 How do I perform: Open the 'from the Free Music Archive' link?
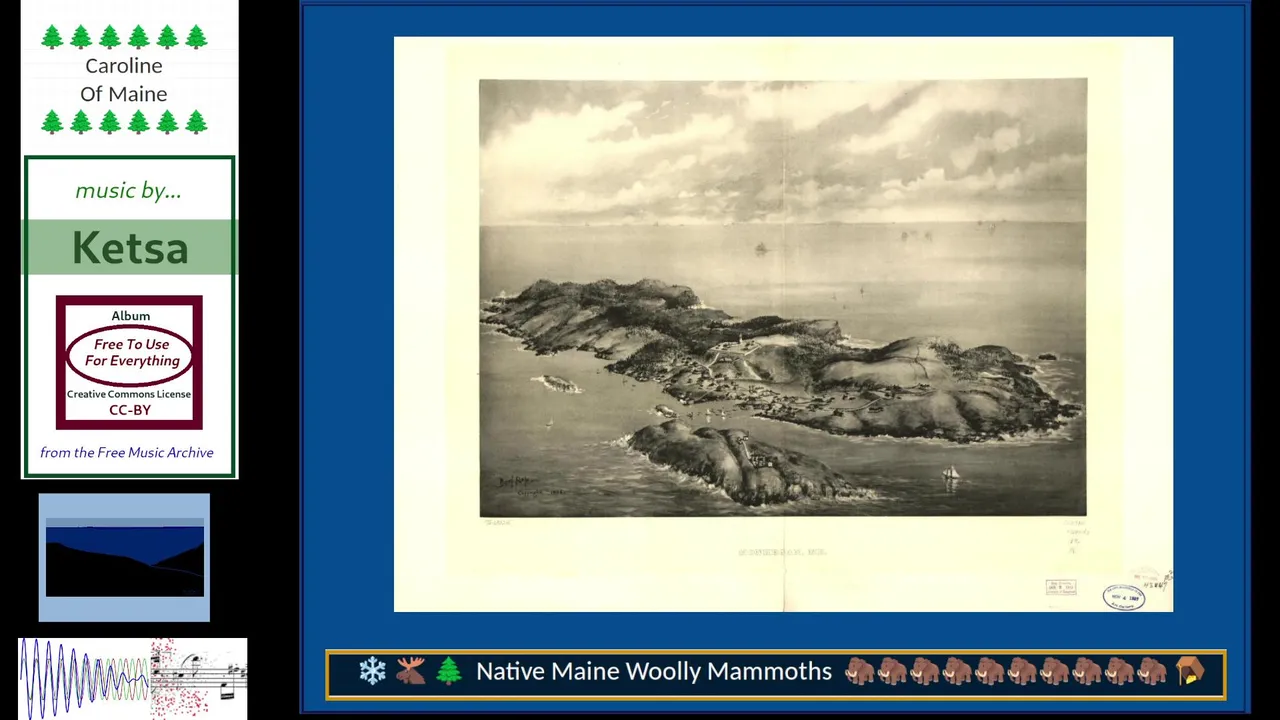point(127,452)
